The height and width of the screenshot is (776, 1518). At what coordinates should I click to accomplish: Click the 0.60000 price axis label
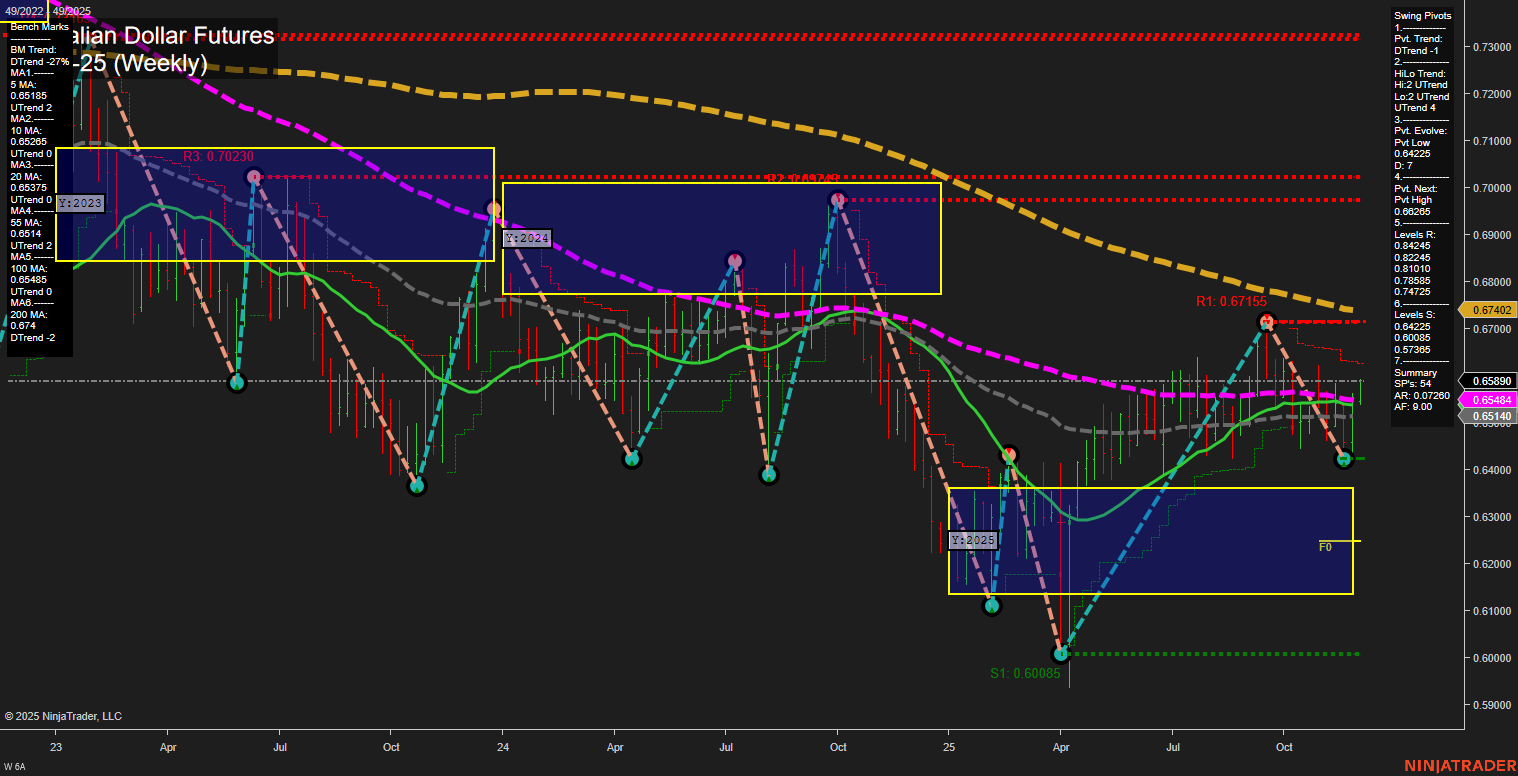pos(1490,658)
